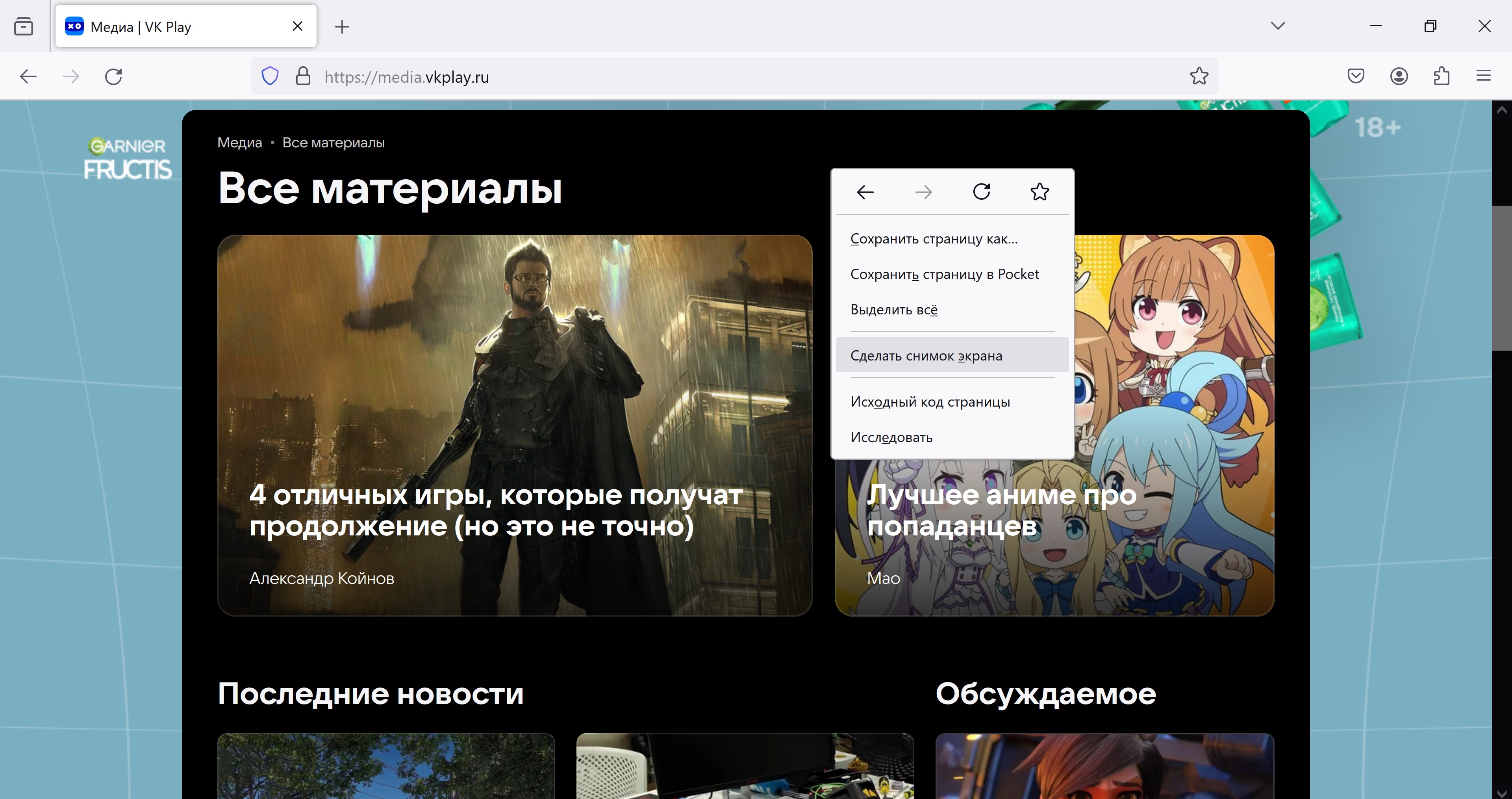Viewport: 1512px width, 799px height.
Task: Click the vertical scrollbar thumb
Action: 1501,277
